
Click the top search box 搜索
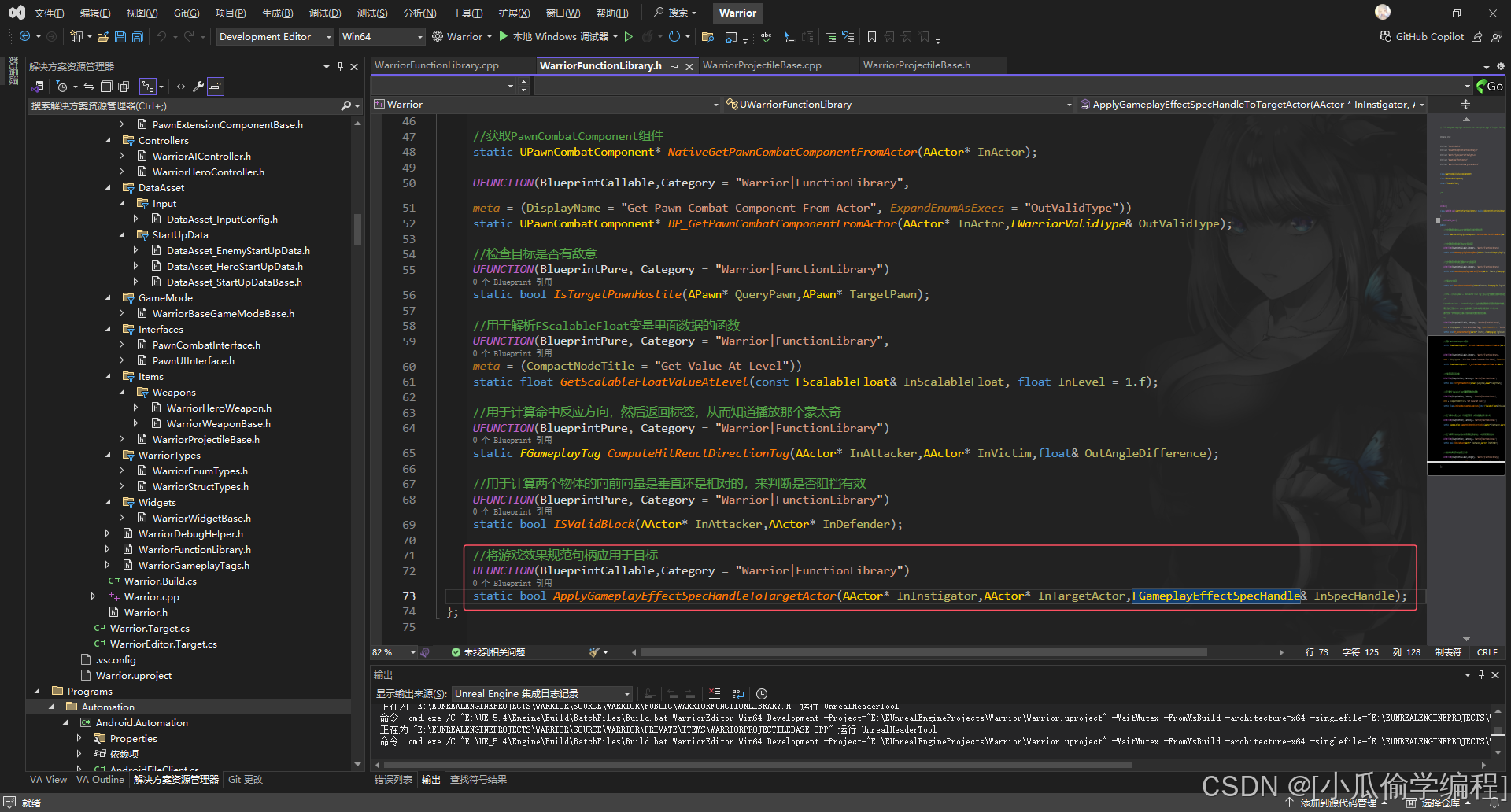coord(676,13)
